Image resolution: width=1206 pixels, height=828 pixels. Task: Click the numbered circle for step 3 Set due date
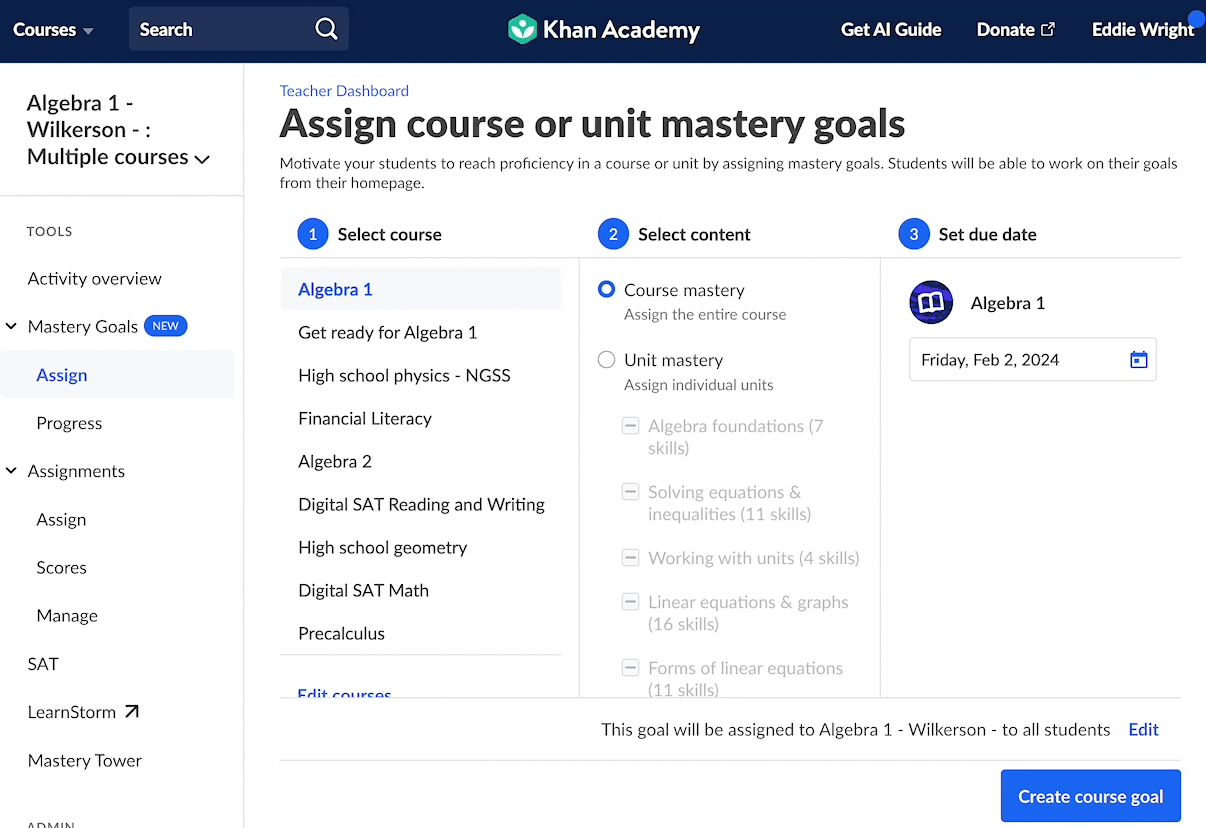(914, 234)
